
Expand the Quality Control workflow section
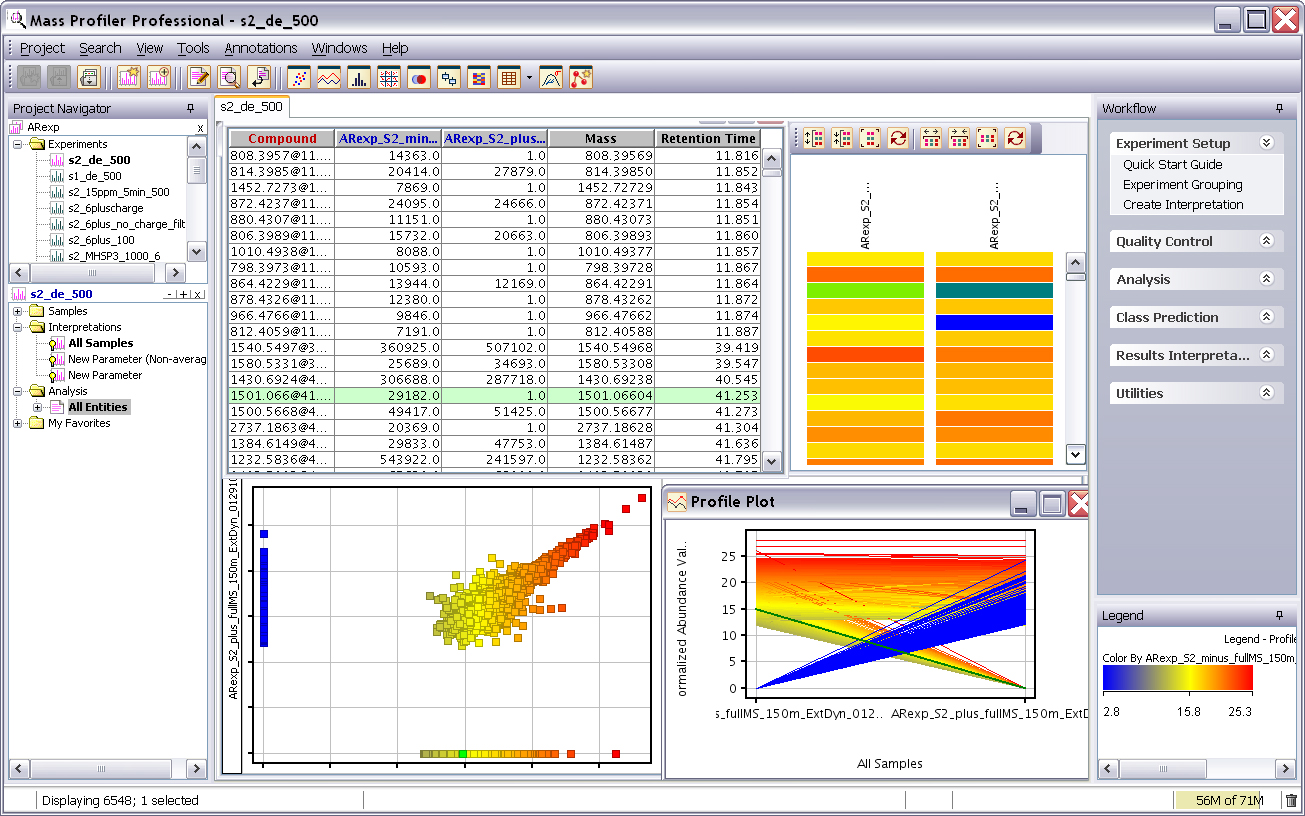tap(1266, 241)
